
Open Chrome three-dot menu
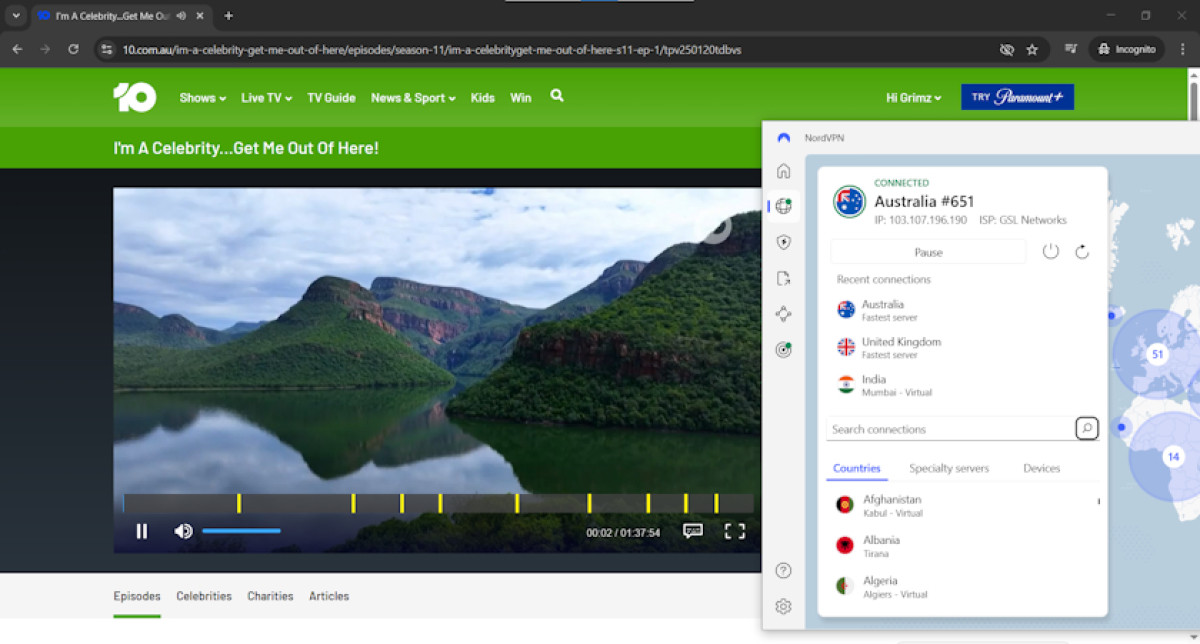1183,49
